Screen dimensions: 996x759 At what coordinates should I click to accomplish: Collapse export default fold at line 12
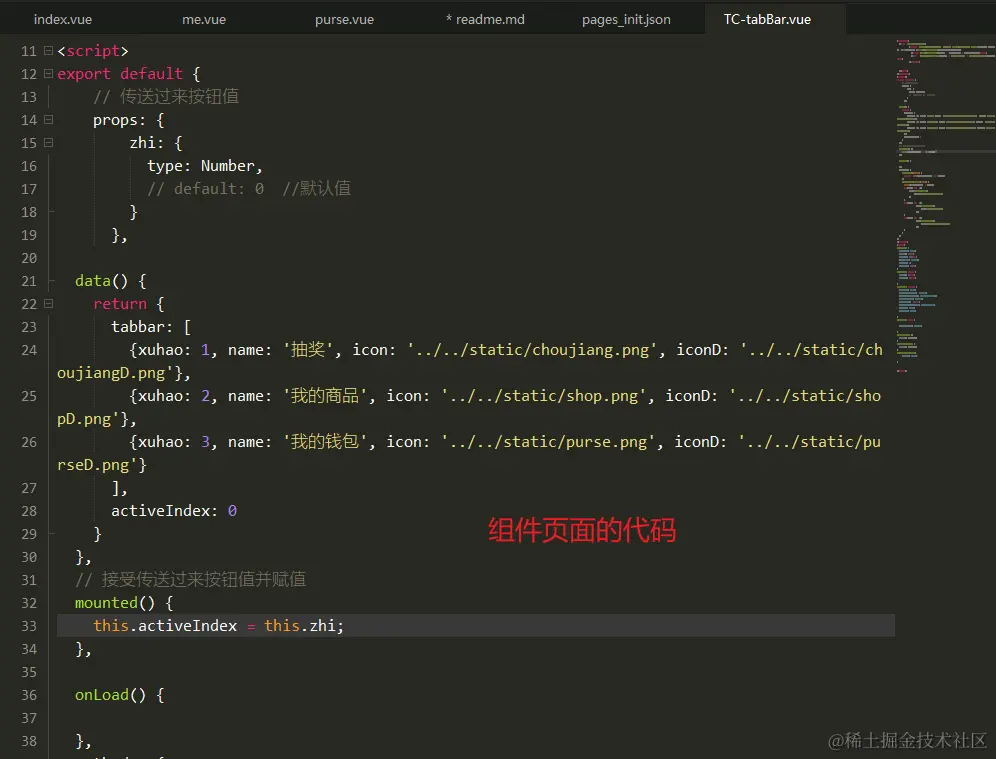48,74
